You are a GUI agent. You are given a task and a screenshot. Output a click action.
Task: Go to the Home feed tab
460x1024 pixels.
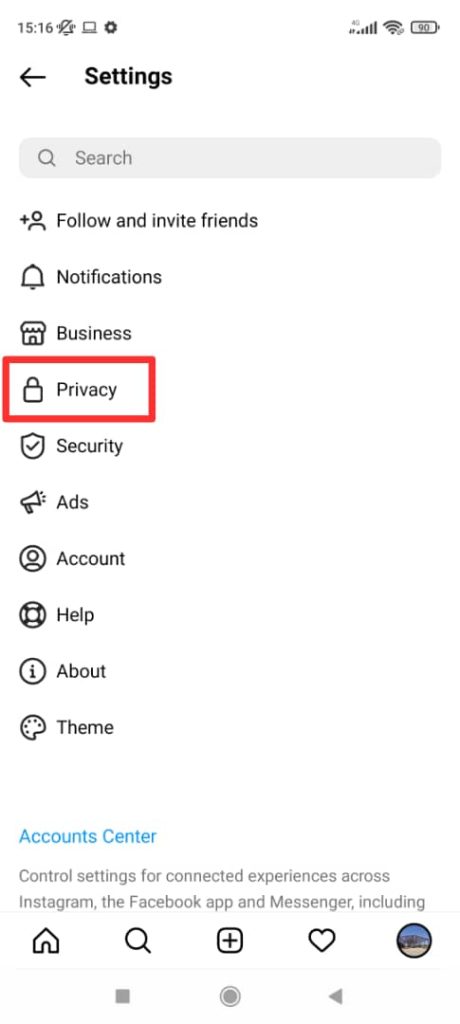click(46, 941)
